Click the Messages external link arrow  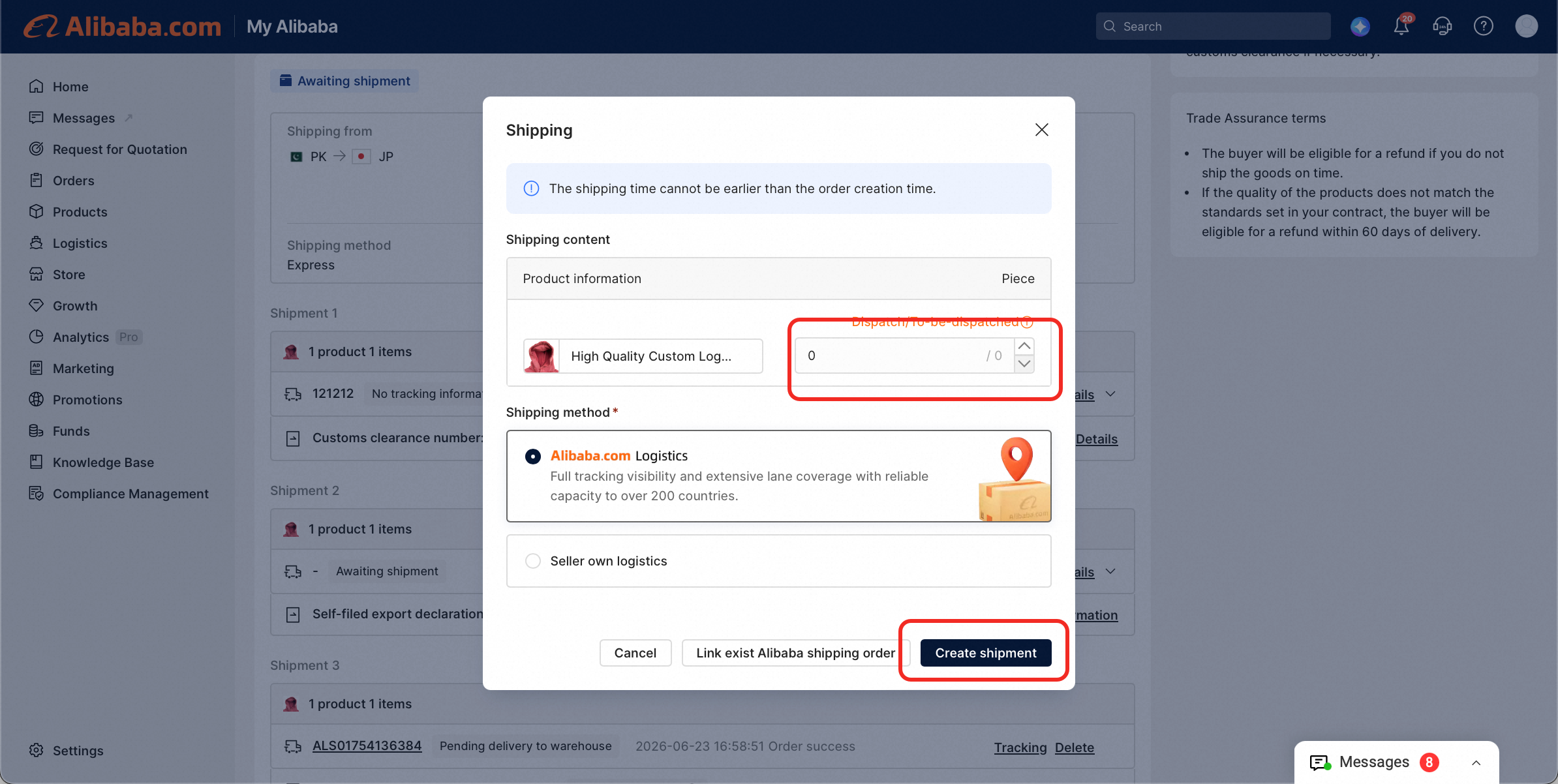click(x=129, y=118)
